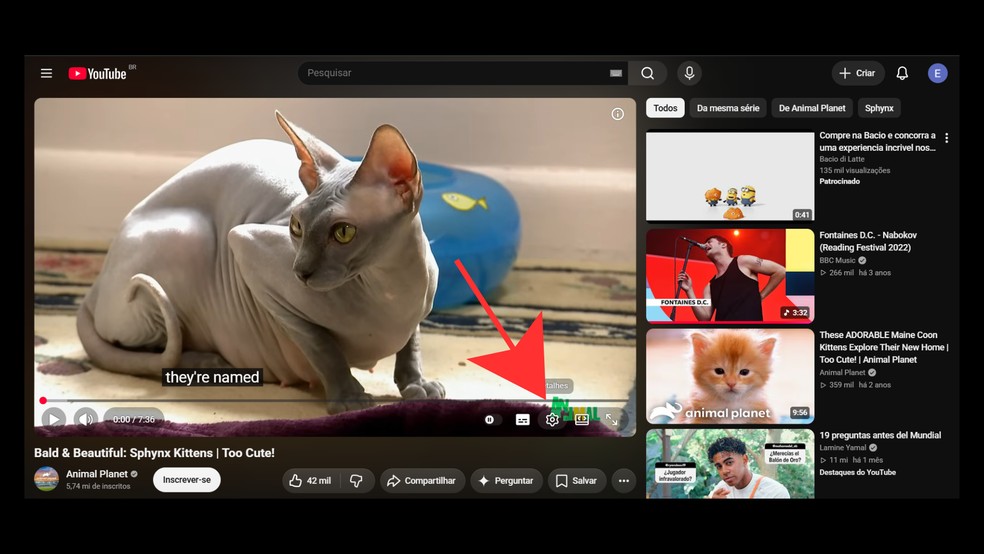Image resolution: width=984 pixels, height=554 pixels.
Task: Open the Lamine Yamal channel name
Action: (x=843, y=447)
